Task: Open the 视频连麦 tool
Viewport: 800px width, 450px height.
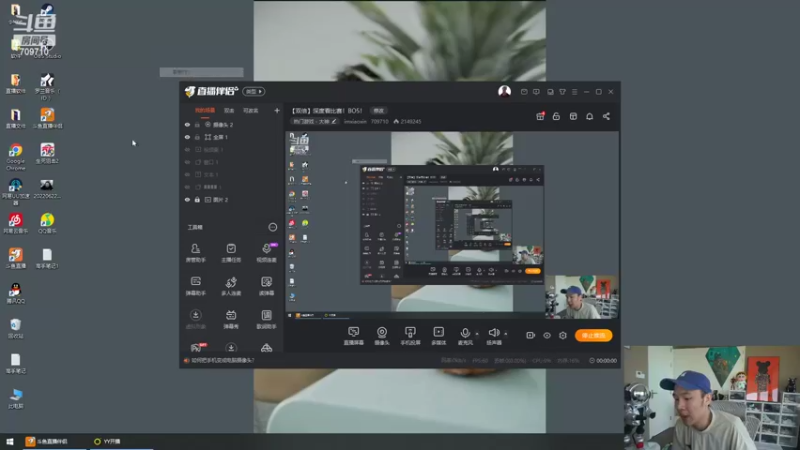Action: tap(266, 253)
